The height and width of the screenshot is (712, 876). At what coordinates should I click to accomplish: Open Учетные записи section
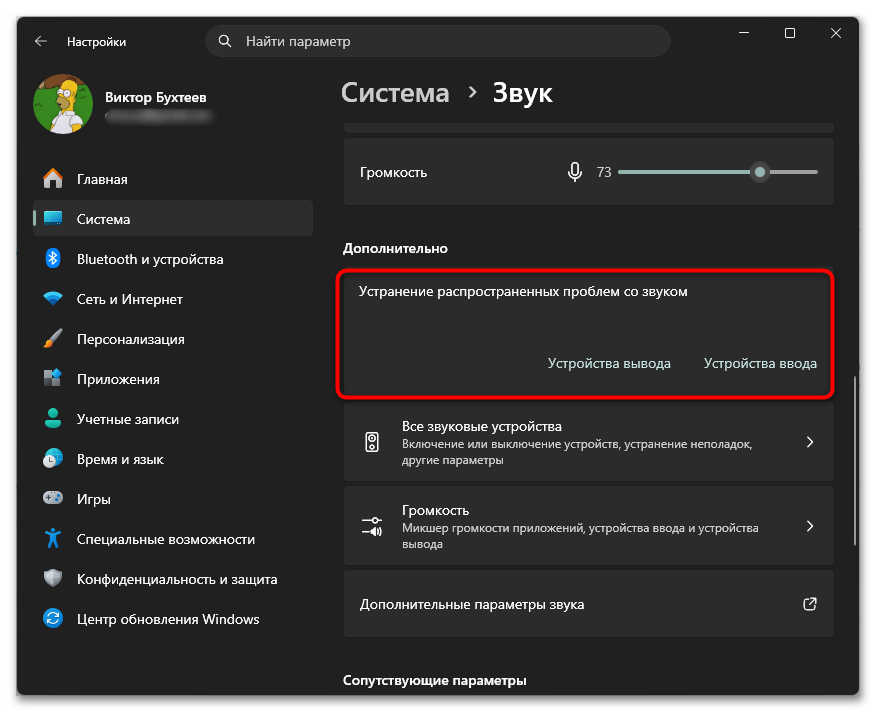tap(173, 419)
